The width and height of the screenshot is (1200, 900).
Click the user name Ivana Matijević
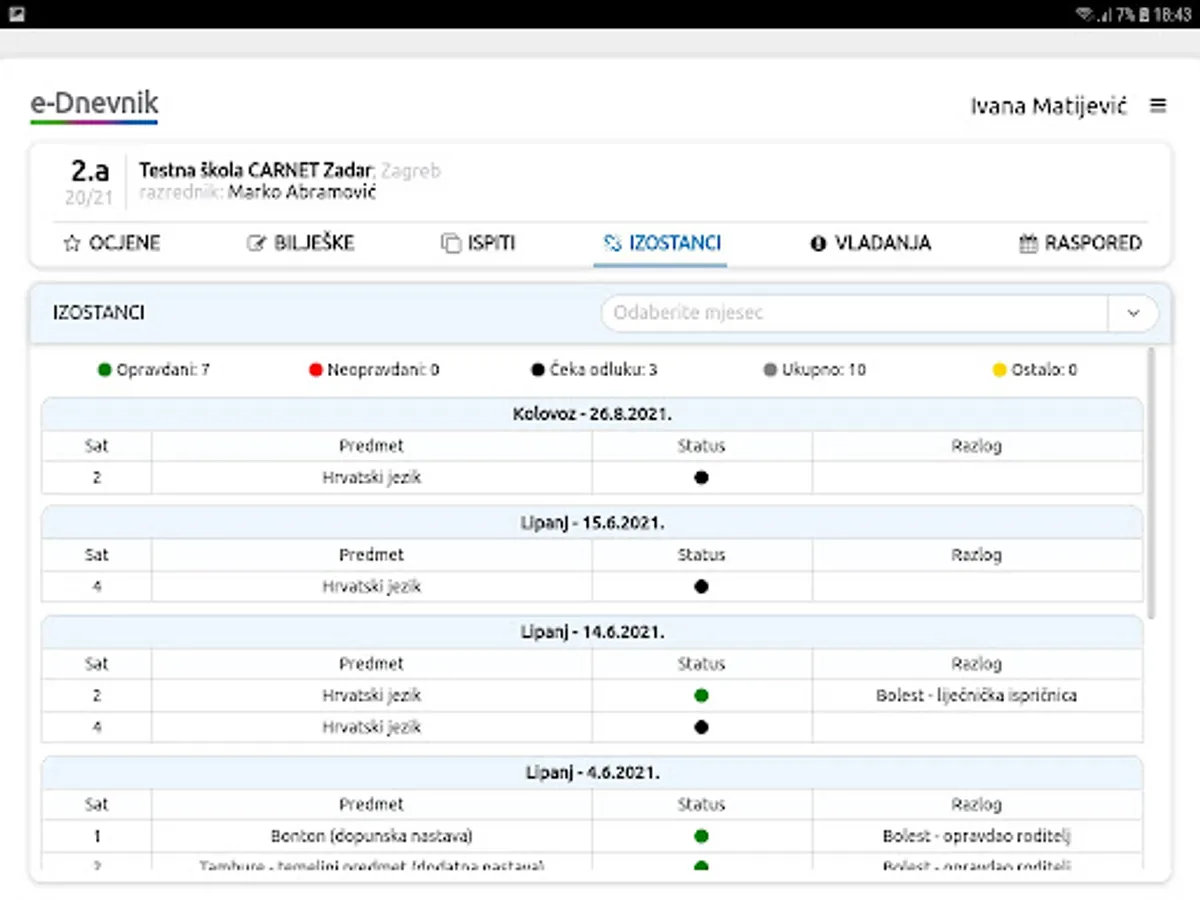[x=1049, y=106]
